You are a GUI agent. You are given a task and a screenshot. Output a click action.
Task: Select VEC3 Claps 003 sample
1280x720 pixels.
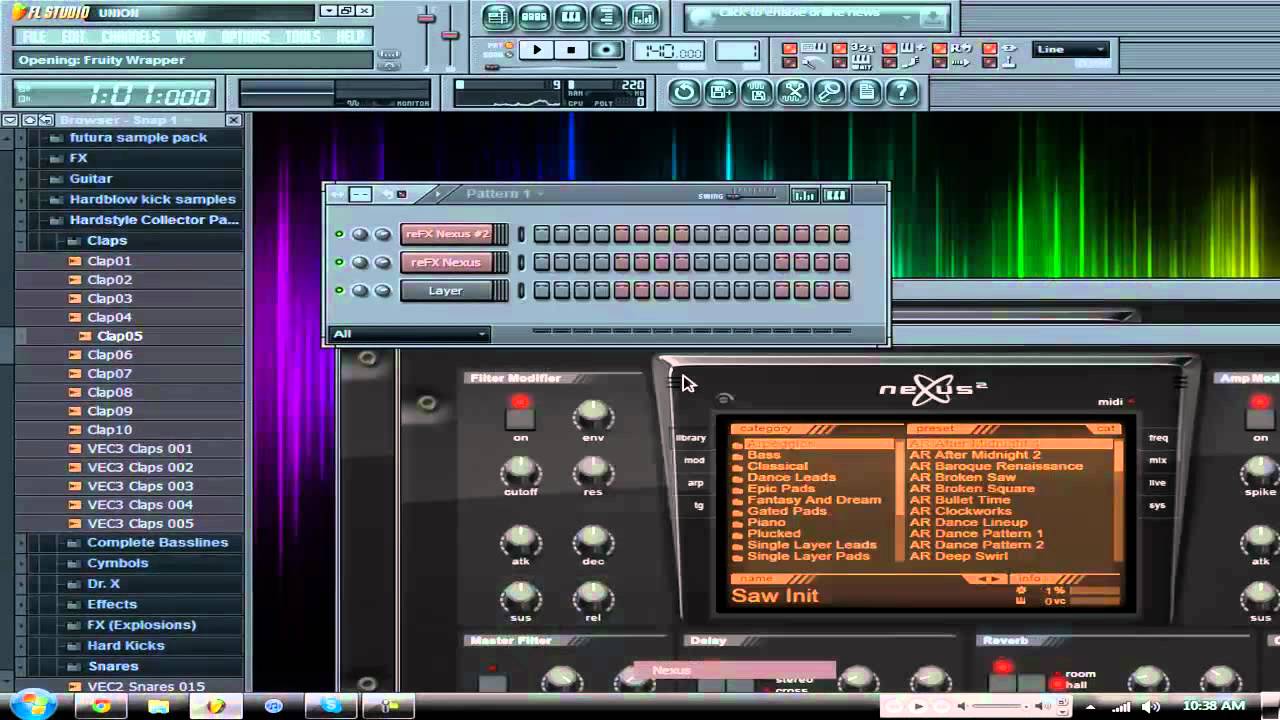[140, 486]
